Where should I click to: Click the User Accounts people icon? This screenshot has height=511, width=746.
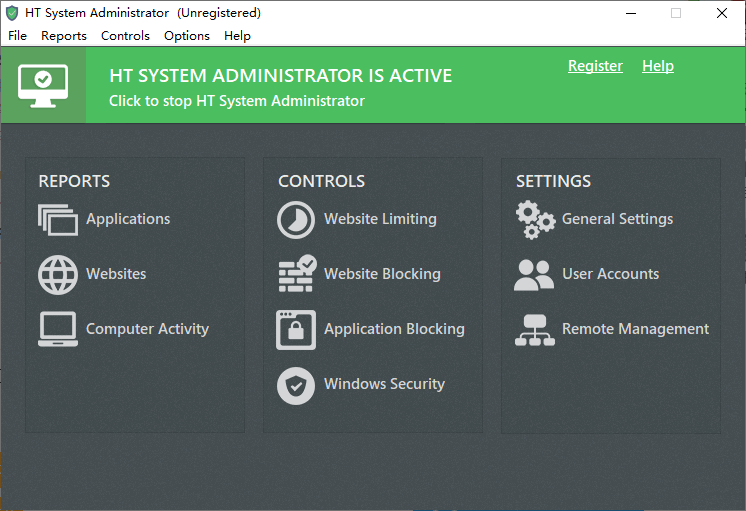point(534,275)
